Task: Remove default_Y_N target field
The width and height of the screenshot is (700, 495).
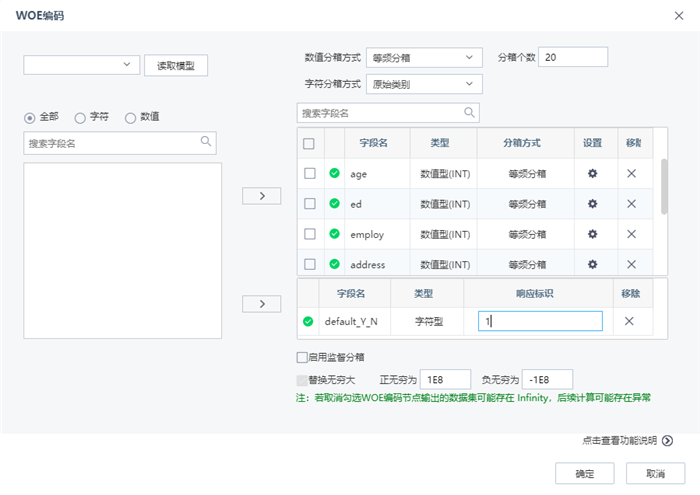Action: tap(629, 321)
